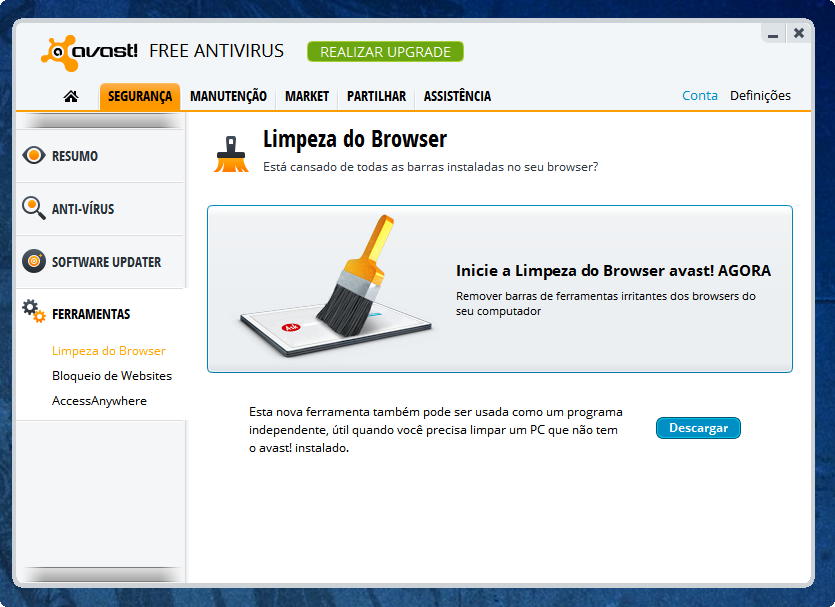
Task: Open the Market tab
Action: click(x=307, y=96)
